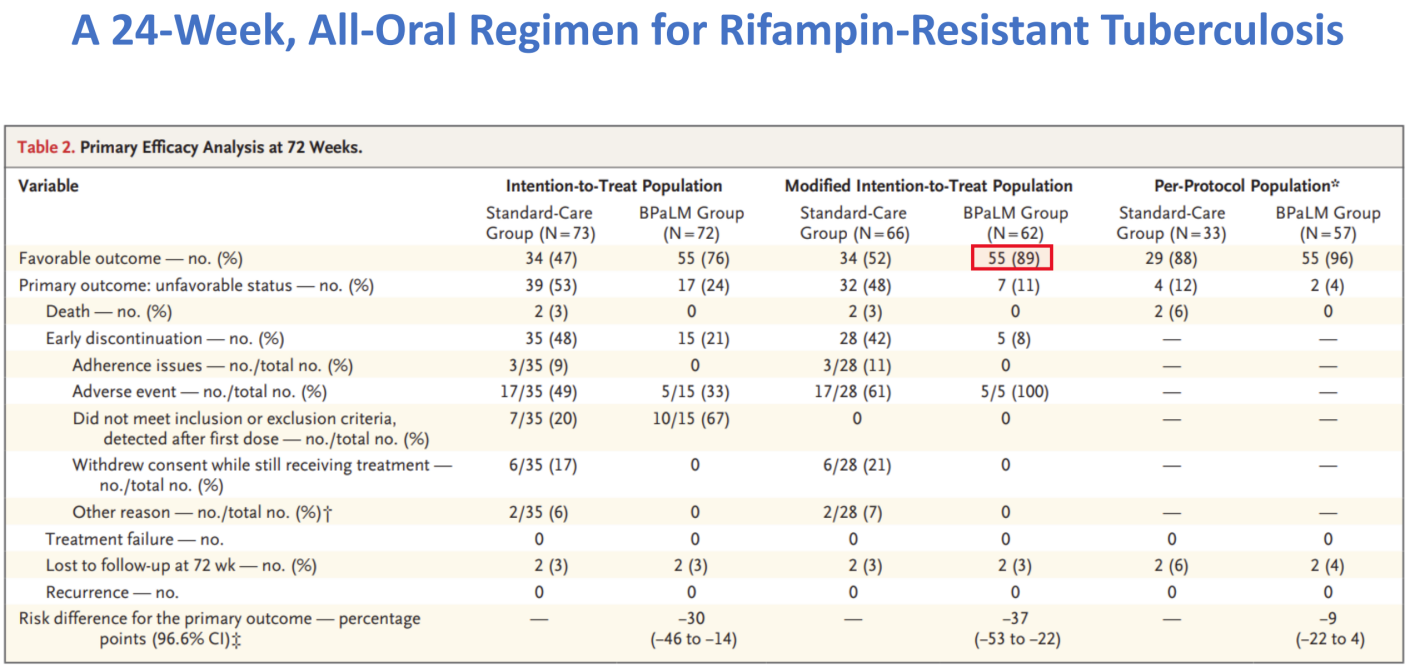Select the 'Adherence issues' row label
Viewport: 1410px width, 672px height.
212,366
